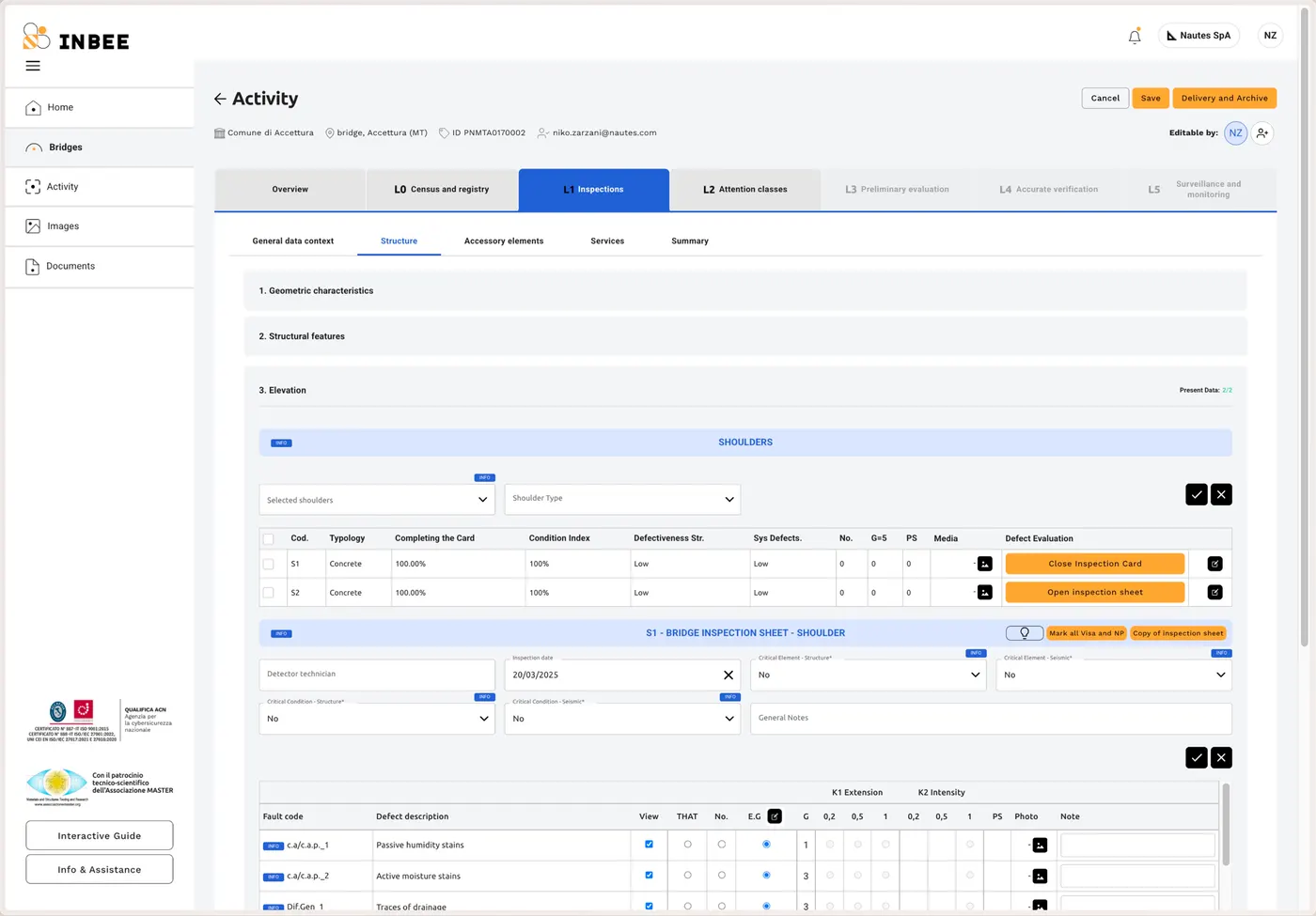Switch to Accessory elements sub-tab
This screenshot has height=916, width=1316.
pos(504,241)
